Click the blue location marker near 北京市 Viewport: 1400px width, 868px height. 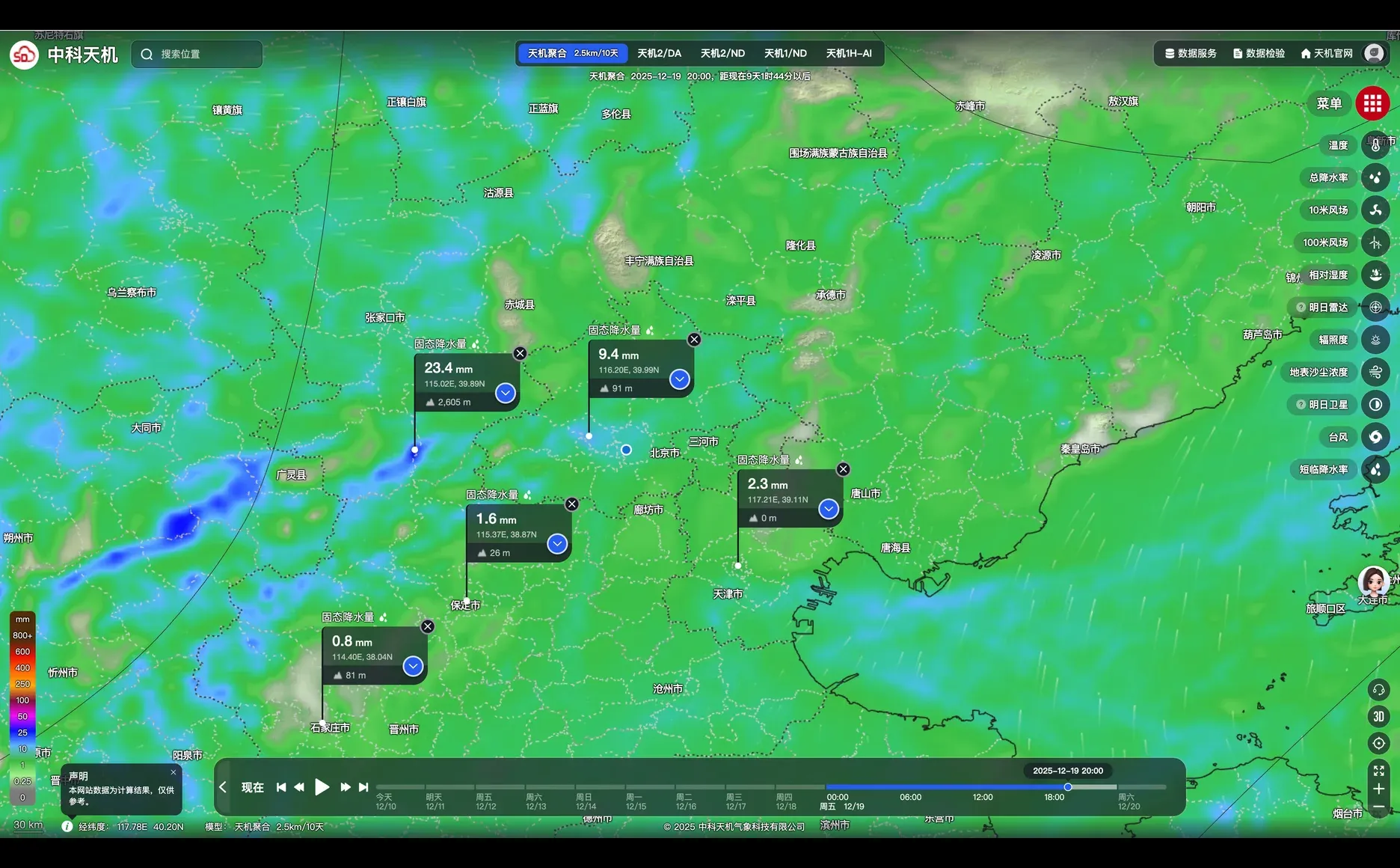pos(626,450)
